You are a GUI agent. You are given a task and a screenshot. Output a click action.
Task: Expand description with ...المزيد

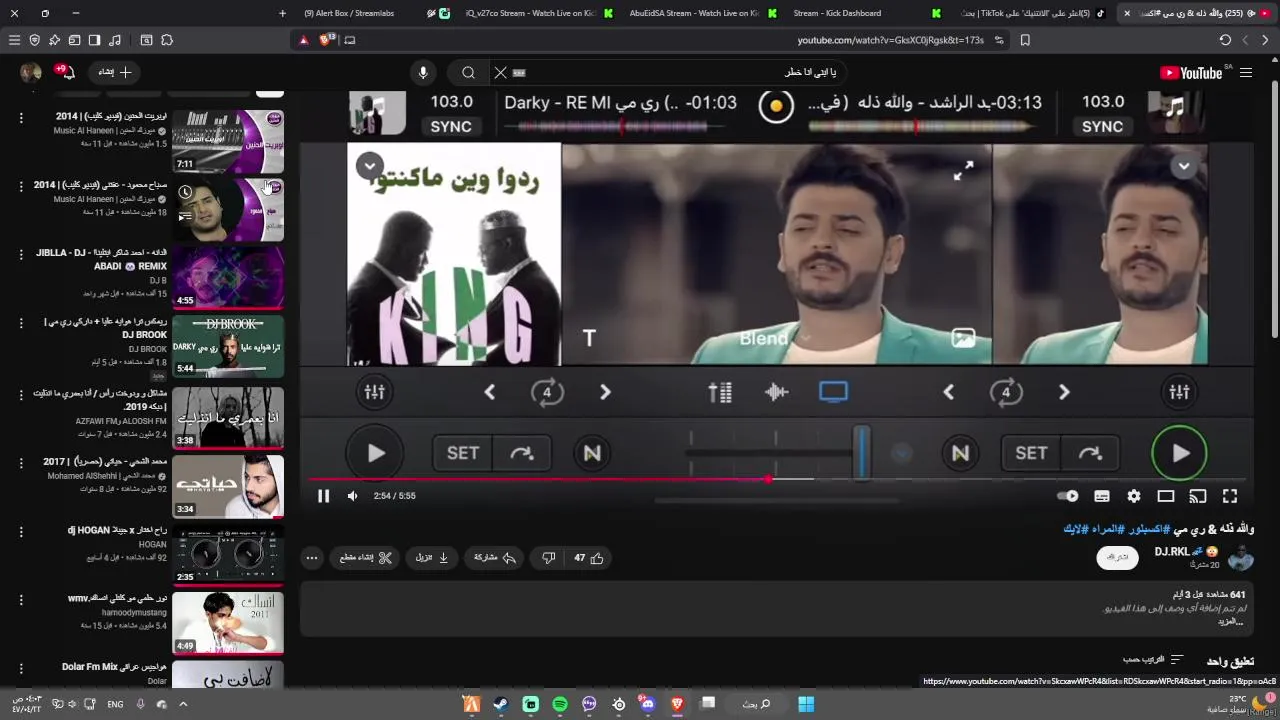point(1230,621)
